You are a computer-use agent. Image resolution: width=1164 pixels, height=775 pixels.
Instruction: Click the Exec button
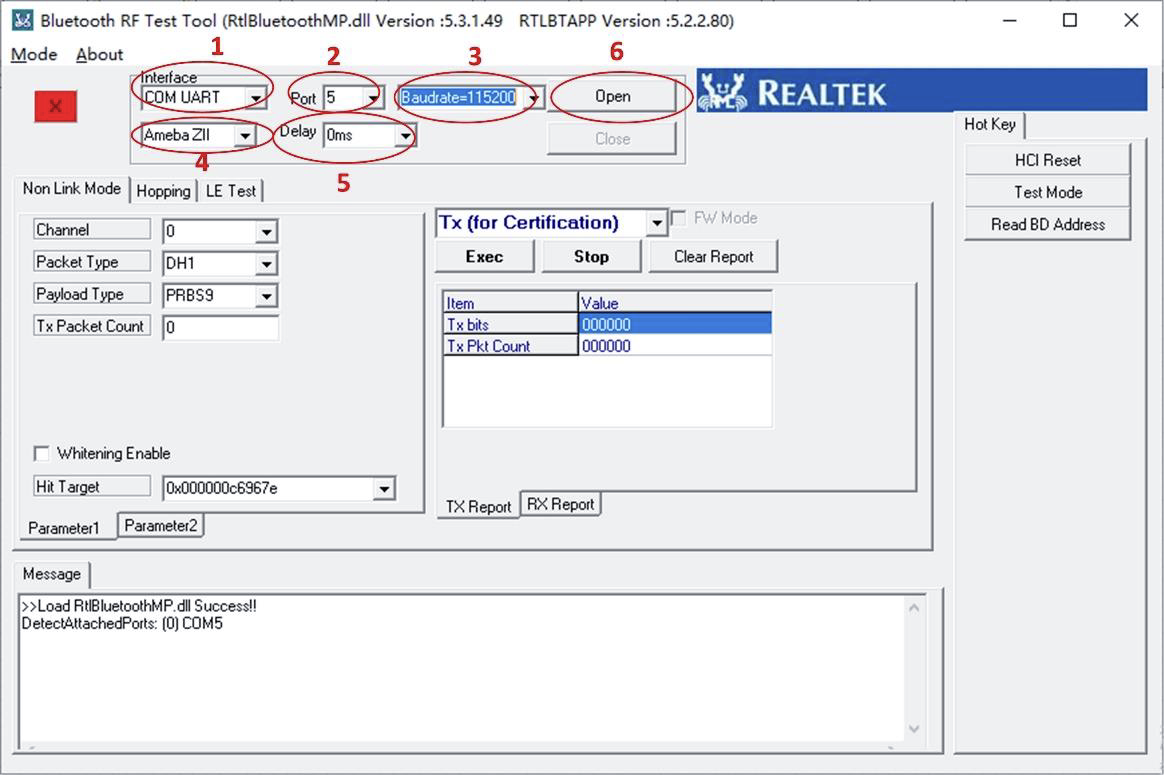point(484,257)
